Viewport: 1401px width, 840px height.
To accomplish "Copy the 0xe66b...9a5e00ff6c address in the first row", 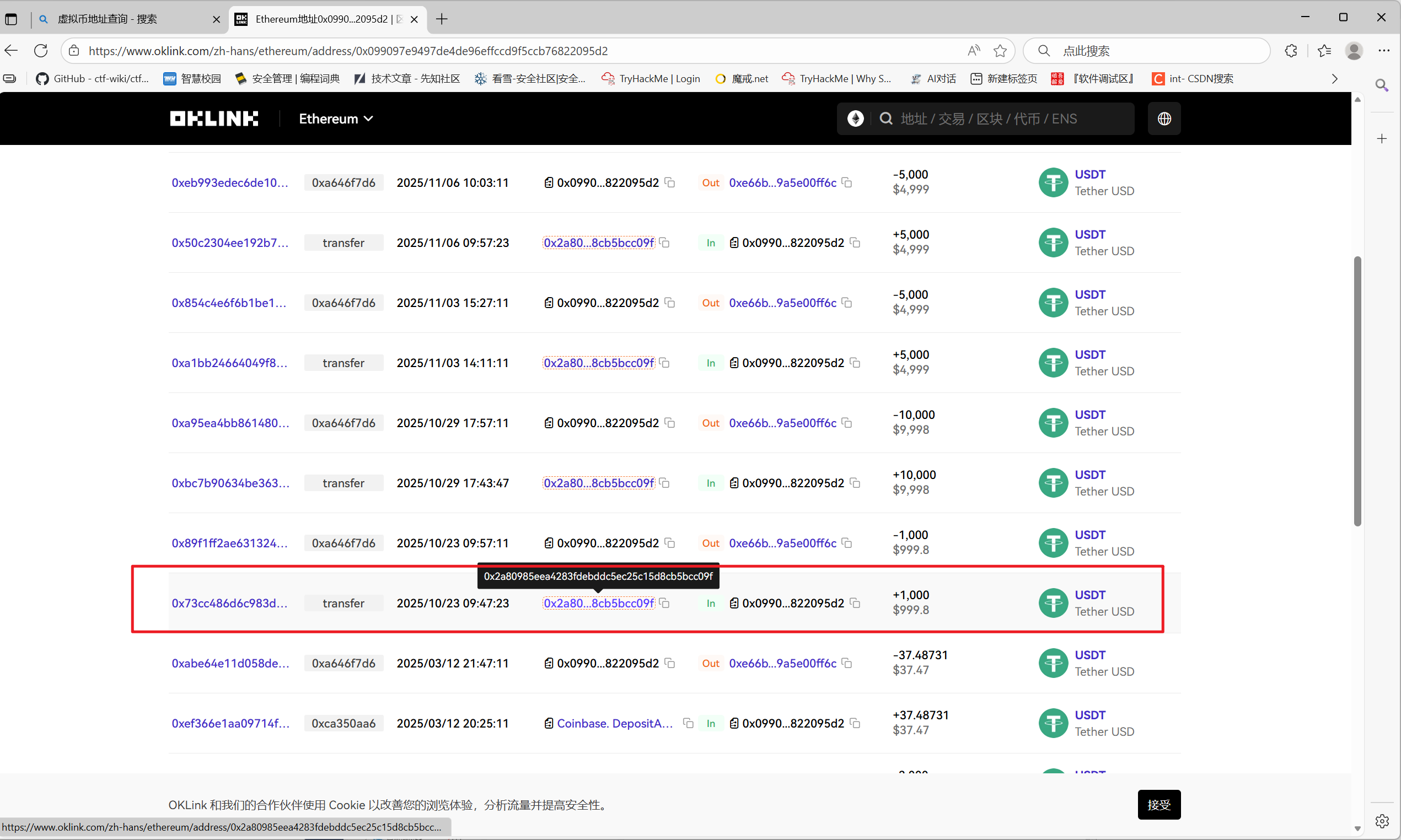I will click(847, 182).
